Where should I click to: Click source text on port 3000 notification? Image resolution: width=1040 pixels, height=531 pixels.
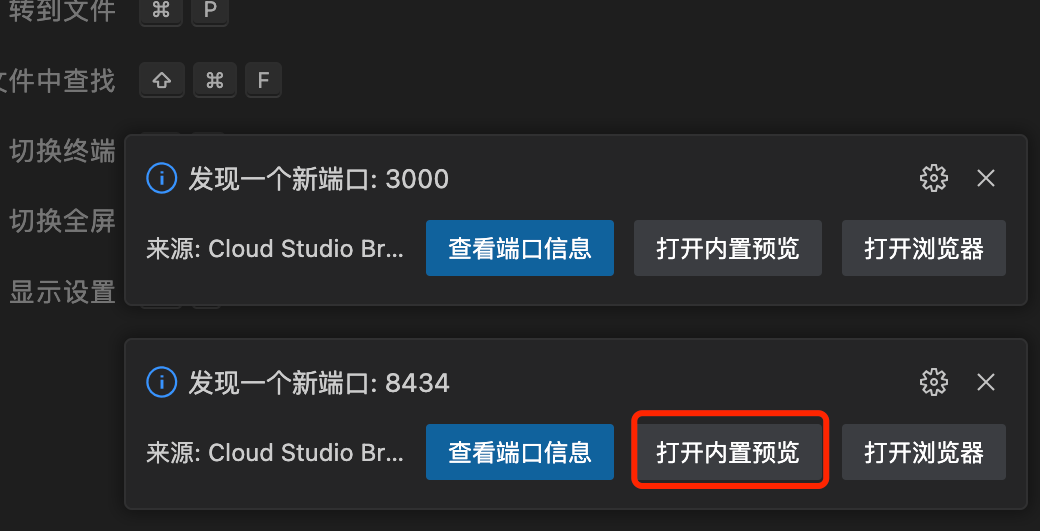click(275, 249)
